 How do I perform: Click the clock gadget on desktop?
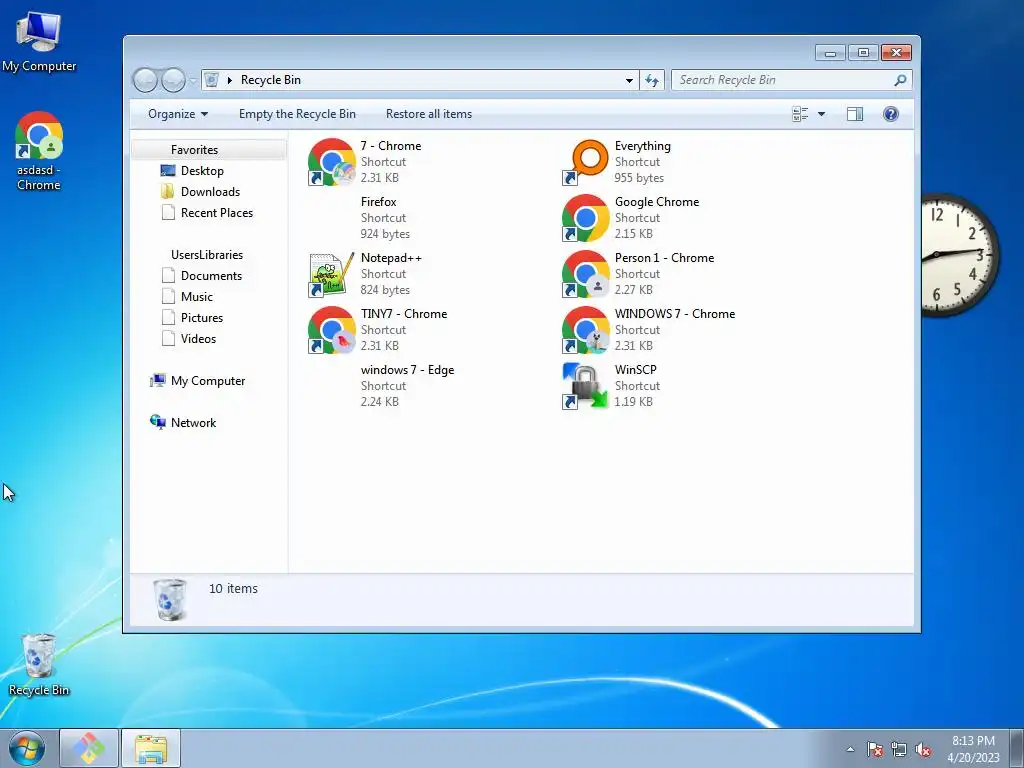coord(959,255)
